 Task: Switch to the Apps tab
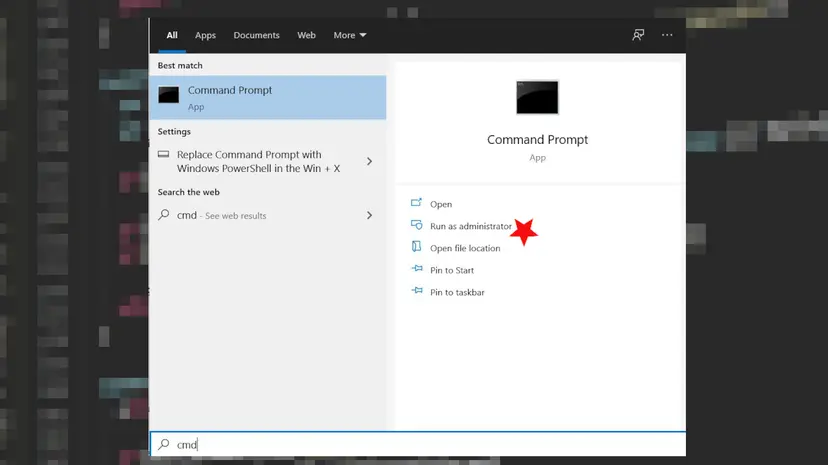coord(205,35)
